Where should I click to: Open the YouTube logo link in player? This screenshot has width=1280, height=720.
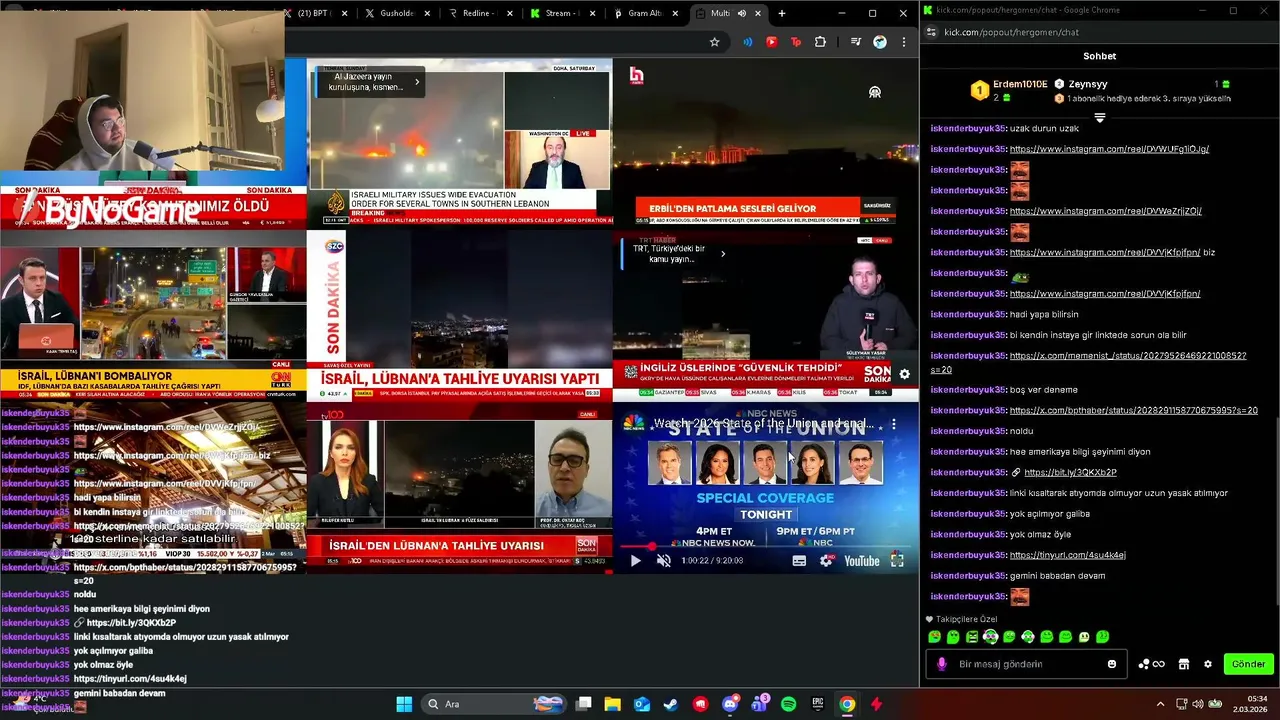point(862,561)
